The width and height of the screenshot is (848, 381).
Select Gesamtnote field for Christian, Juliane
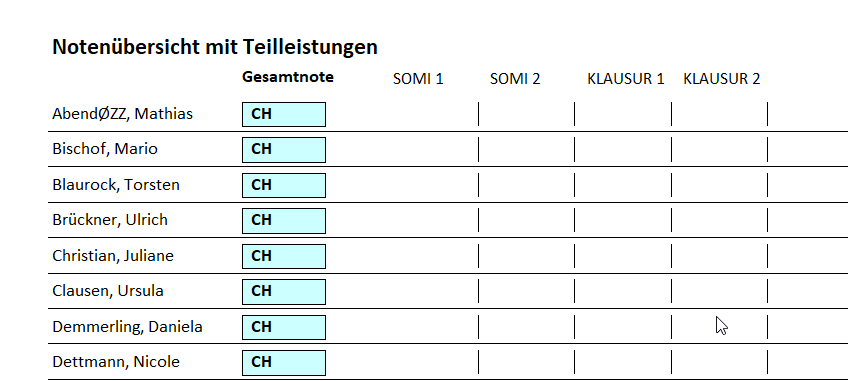point(284,256)
